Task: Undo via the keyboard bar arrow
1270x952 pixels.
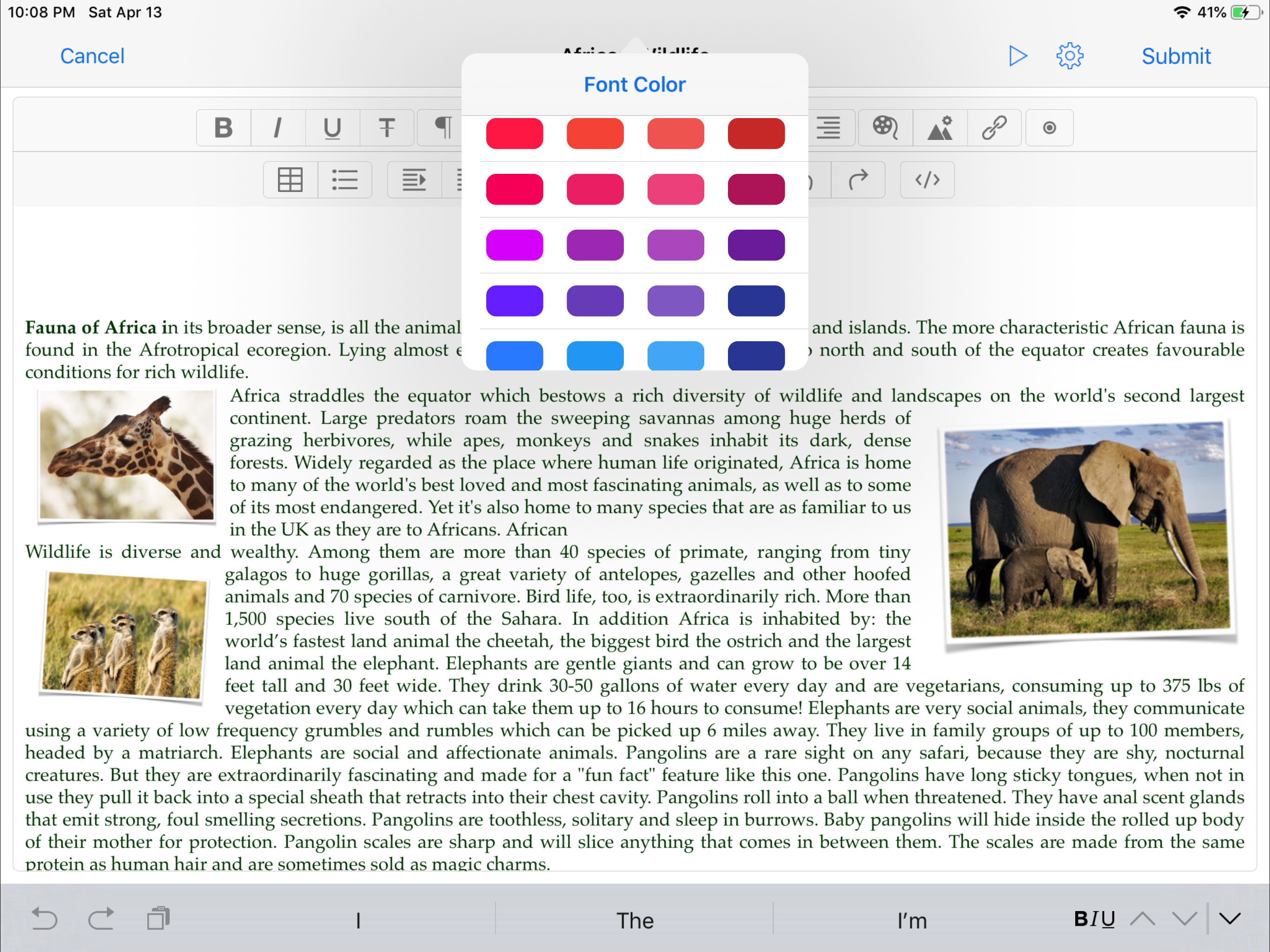Action: coord(44,918)
